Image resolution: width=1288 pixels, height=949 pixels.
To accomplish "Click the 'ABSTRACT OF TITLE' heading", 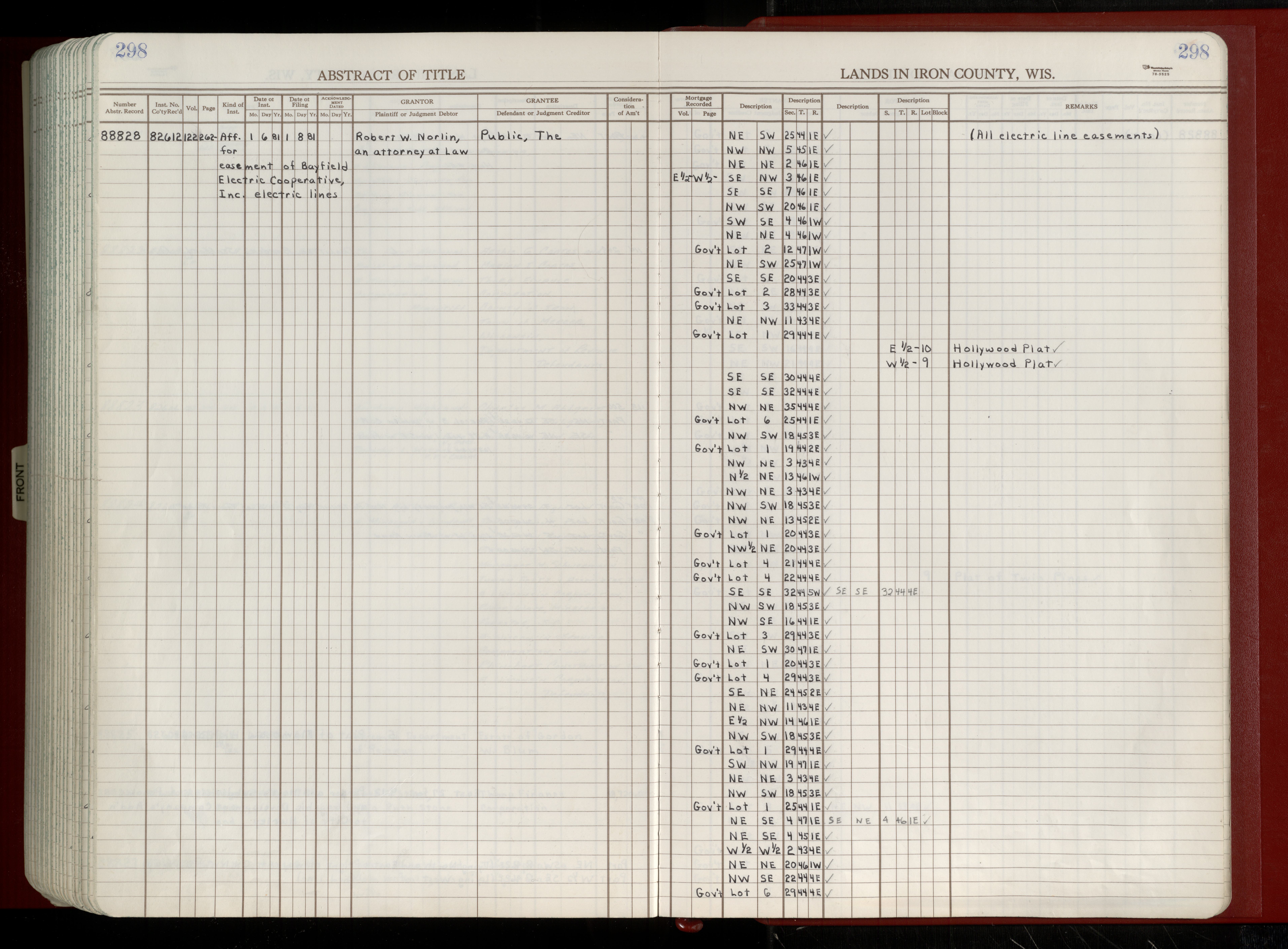I will (x=391, y=75).
